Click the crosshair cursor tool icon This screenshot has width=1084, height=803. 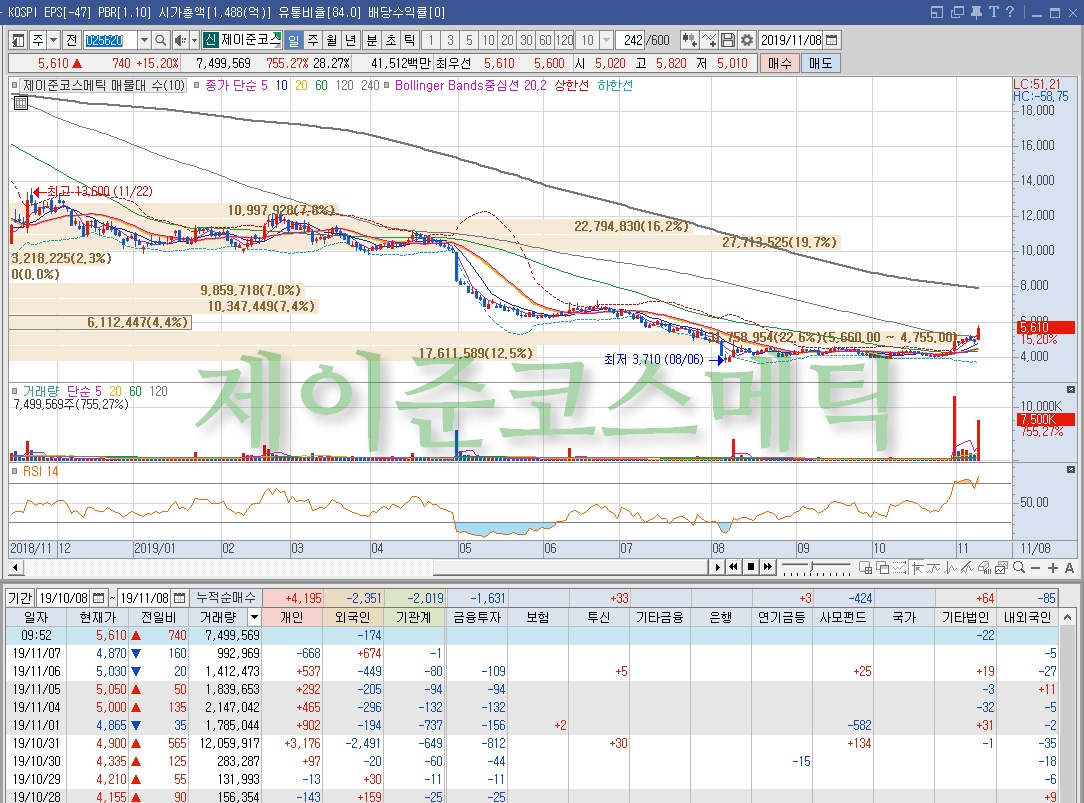918,567
